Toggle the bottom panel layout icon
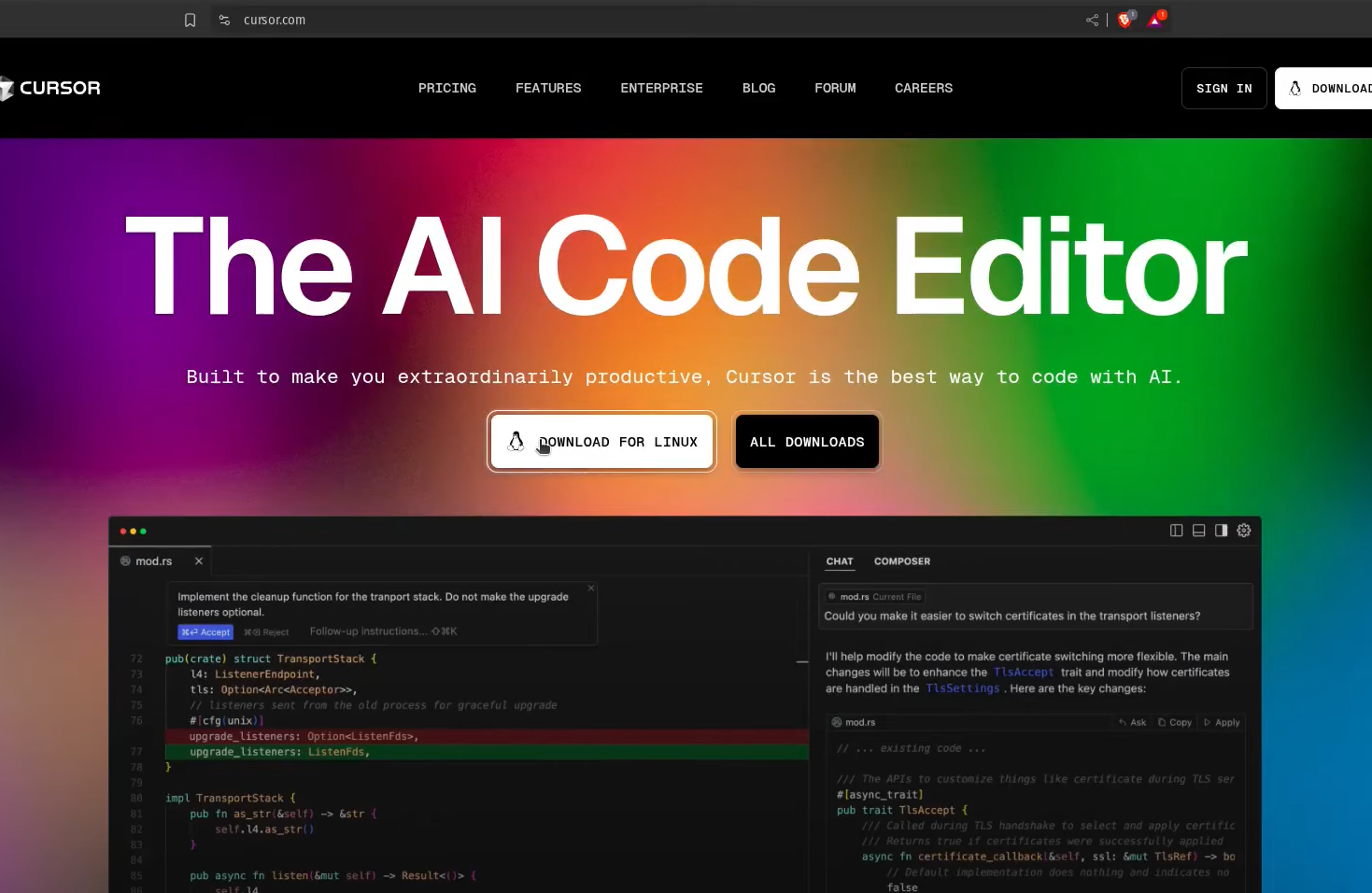The width and height of the screenshot is (1372, 893). click(x=1198, y=531)
